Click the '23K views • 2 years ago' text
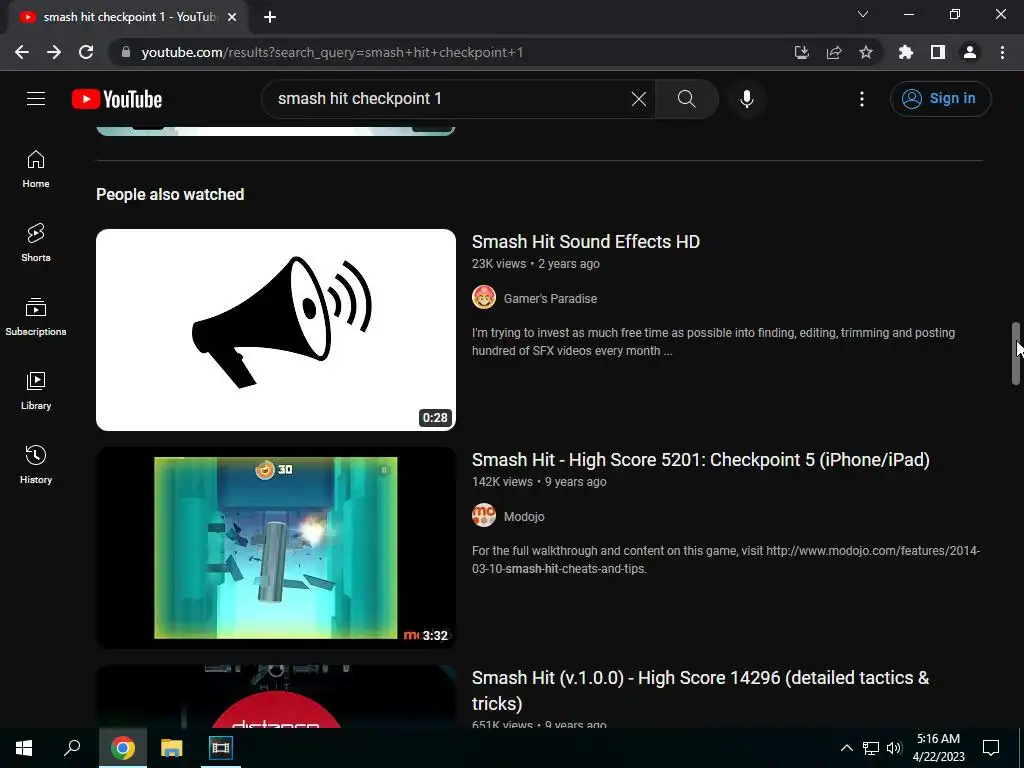This screenshot has width=1024, height=768. click(536, 264)
